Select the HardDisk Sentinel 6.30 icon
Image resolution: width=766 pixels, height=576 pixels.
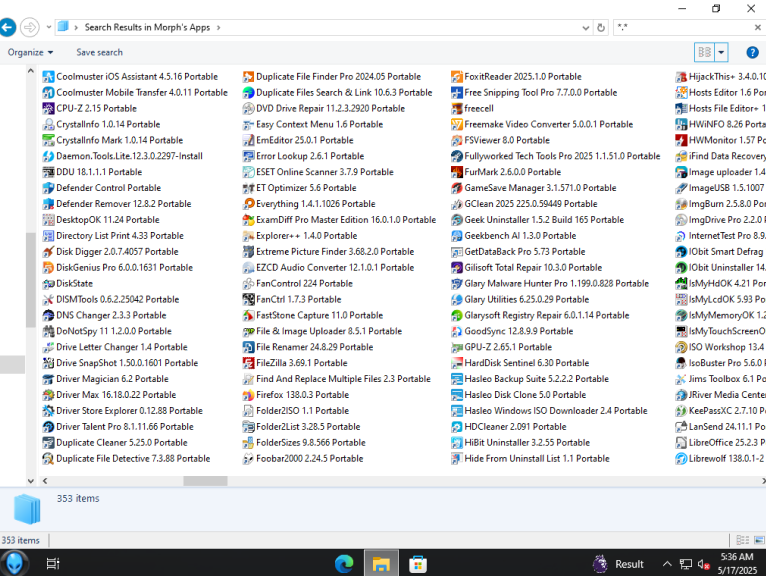coord(457,363)
